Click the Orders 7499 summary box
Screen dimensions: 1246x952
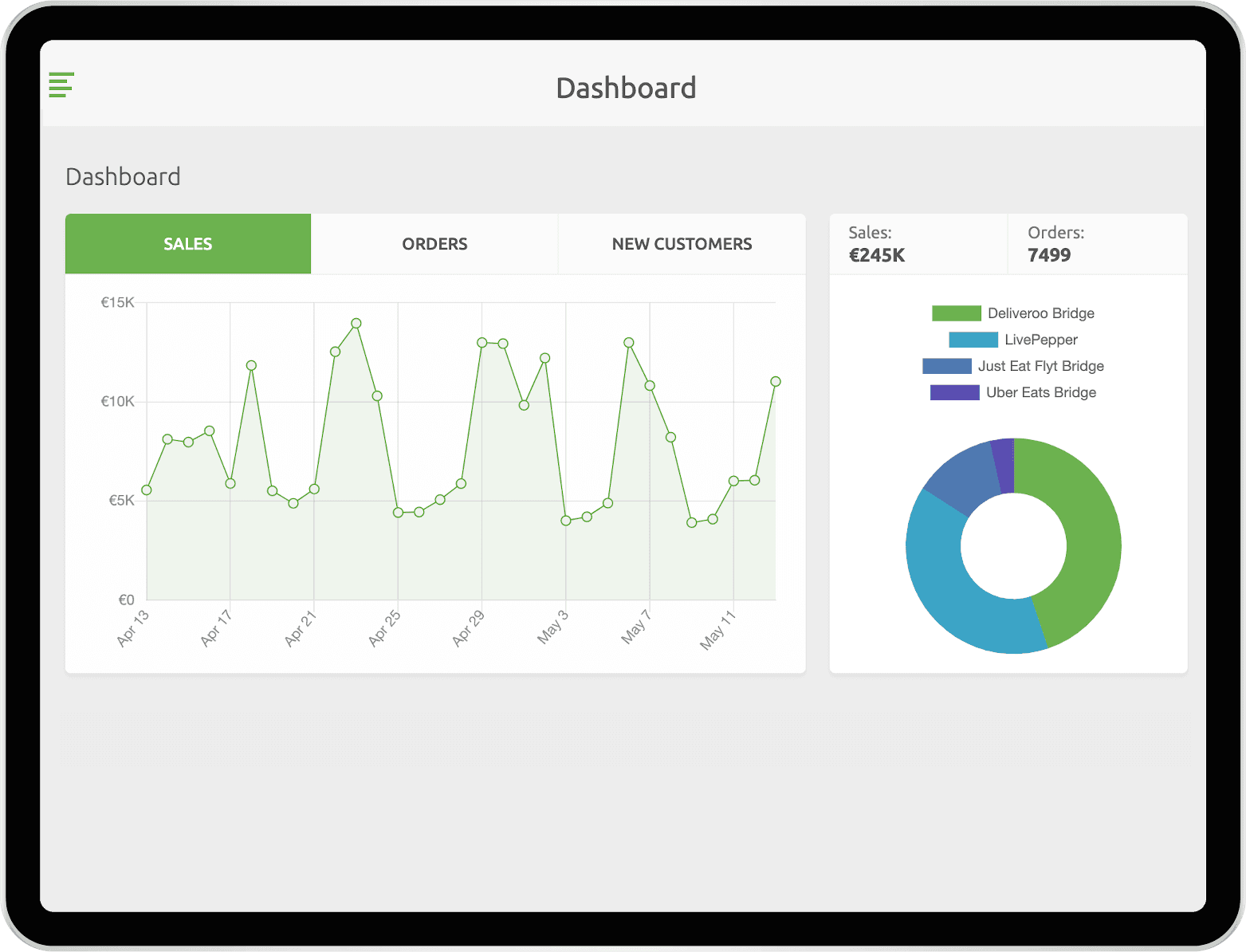(x=1097, y=244)
